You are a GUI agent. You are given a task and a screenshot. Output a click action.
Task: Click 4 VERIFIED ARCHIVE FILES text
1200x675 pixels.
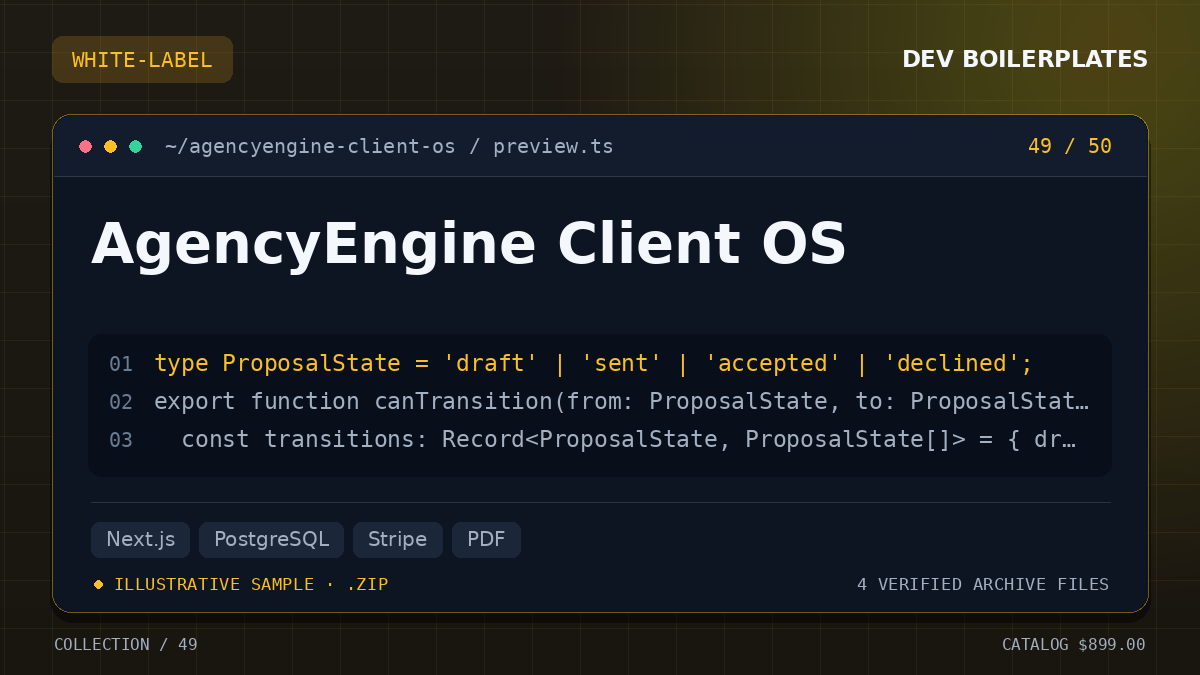tap(983, 584)
